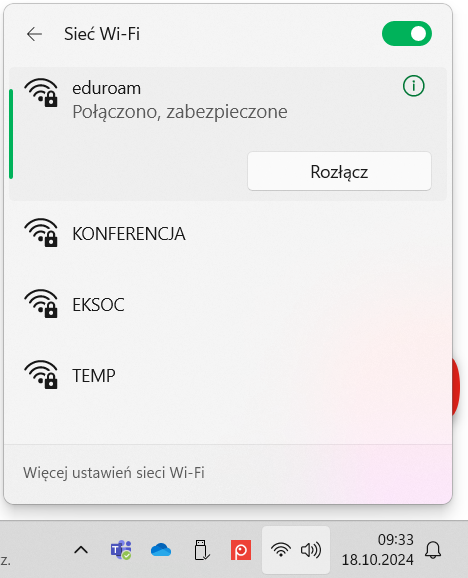468x578 pixels.
Task: Click the taskbar volume speaker icon
Action: click(x=311, y=550)
